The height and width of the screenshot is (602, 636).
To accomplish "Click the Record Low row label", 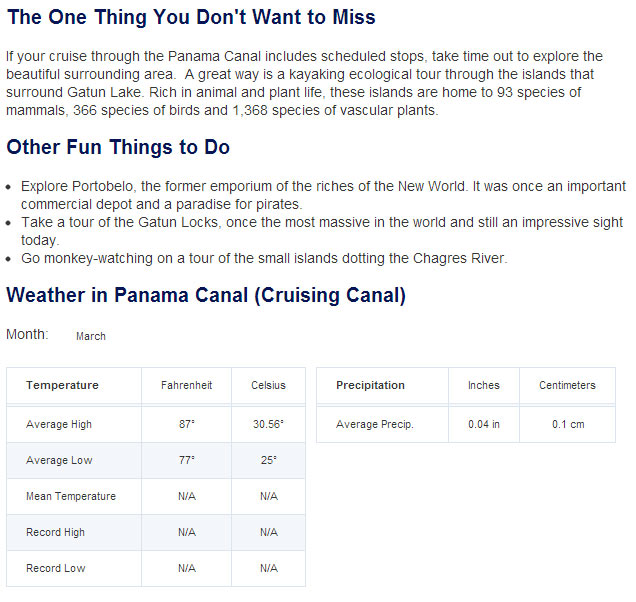I will [x=56, y=568].
